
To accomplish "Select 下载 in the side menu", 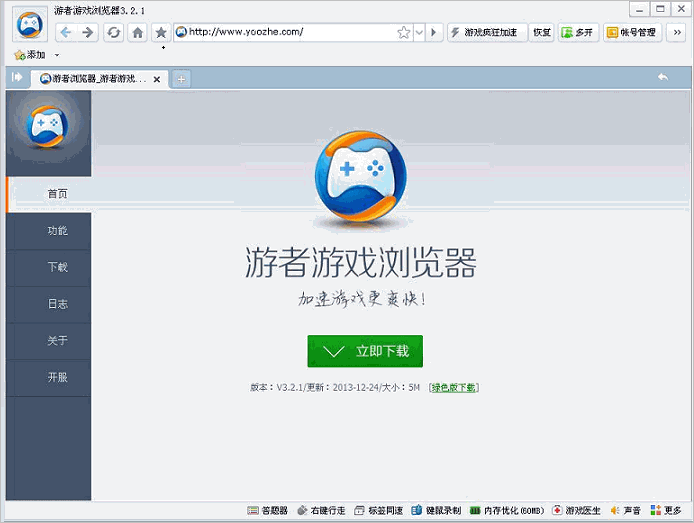I will click(49, 267).
